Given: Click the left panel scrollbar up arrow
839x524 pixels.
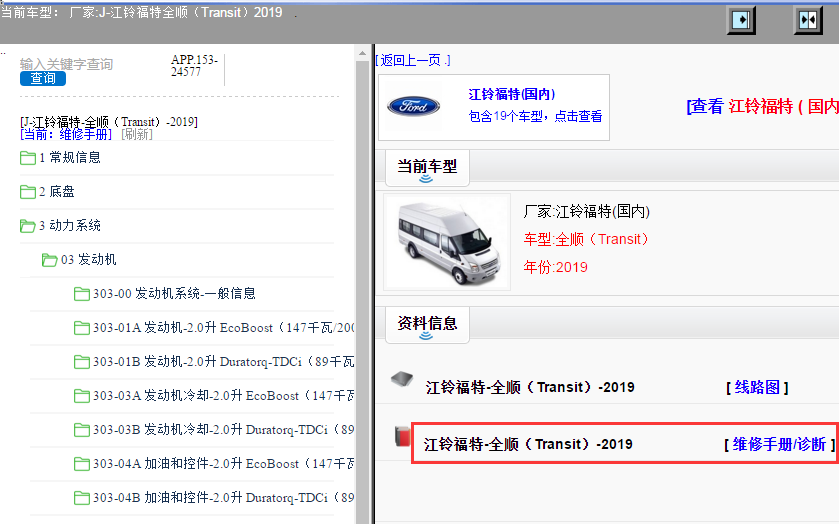Looking at the screenshot, I should coord(362,53).
